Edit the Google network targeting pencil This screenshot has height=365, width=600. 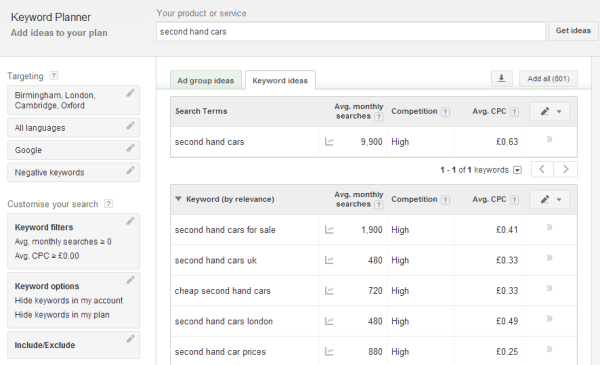tap(130, 148)
